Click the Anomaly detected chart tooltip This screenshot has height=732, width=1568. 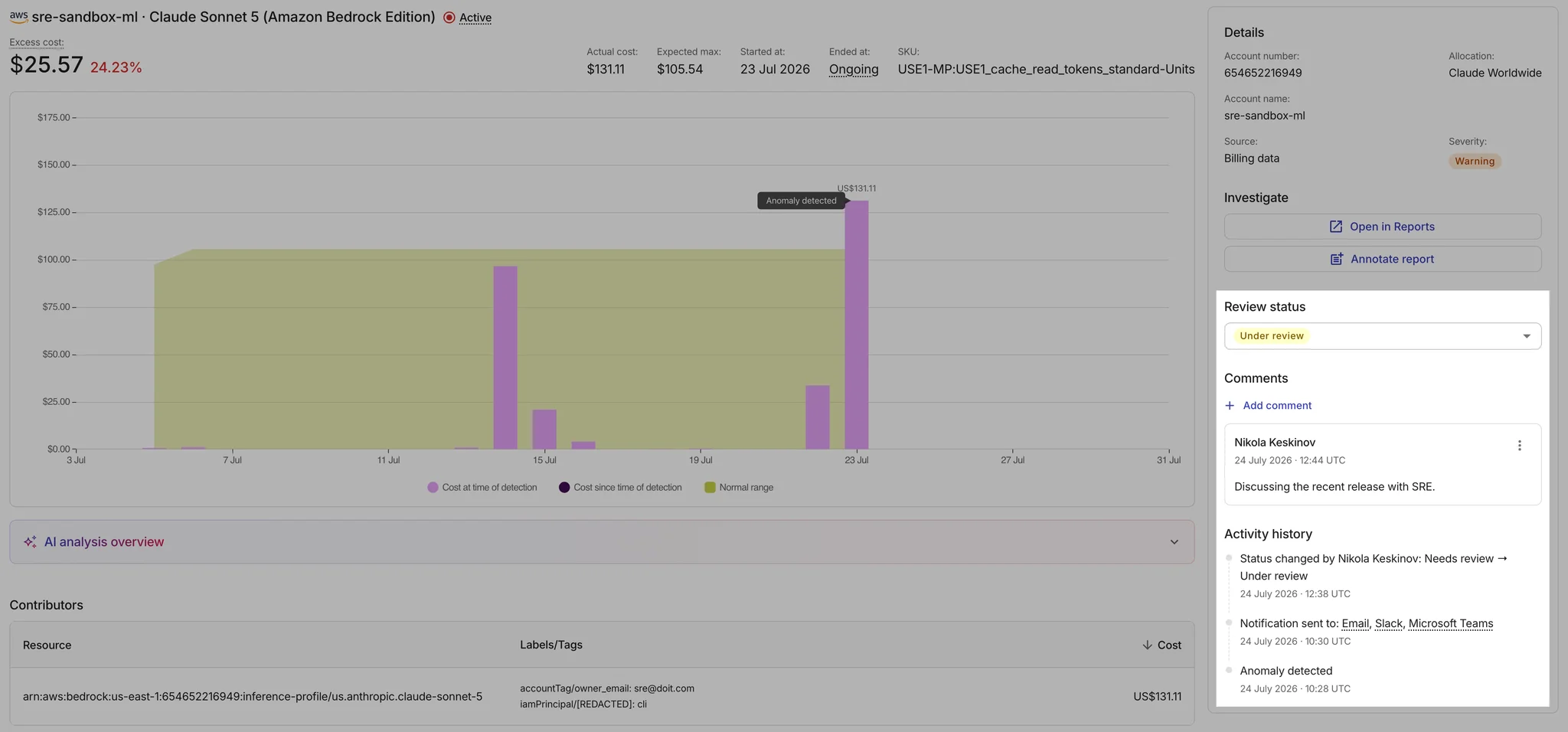click(802, 201)
